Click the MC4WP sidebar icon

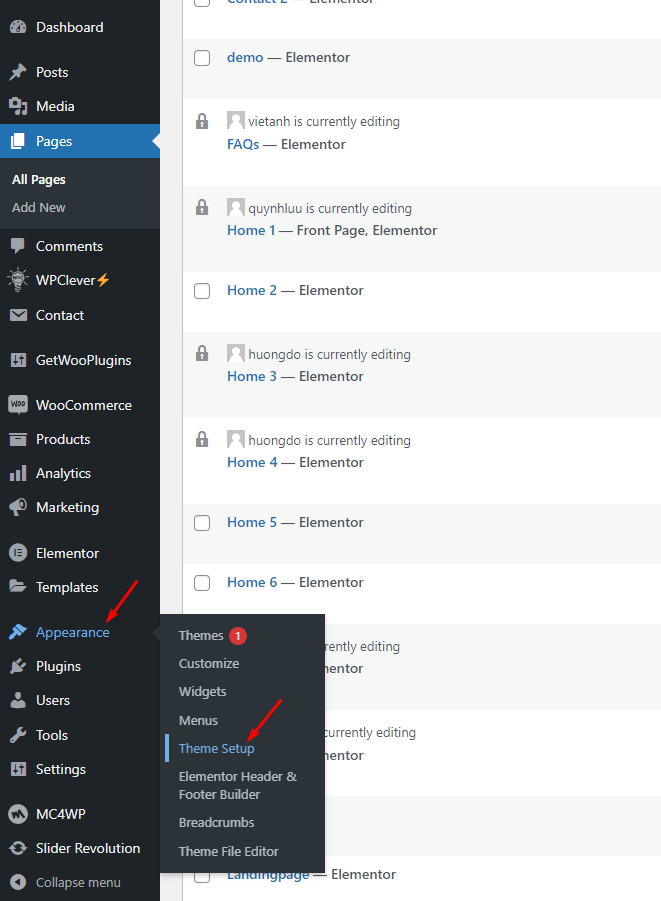pos(17,814)
